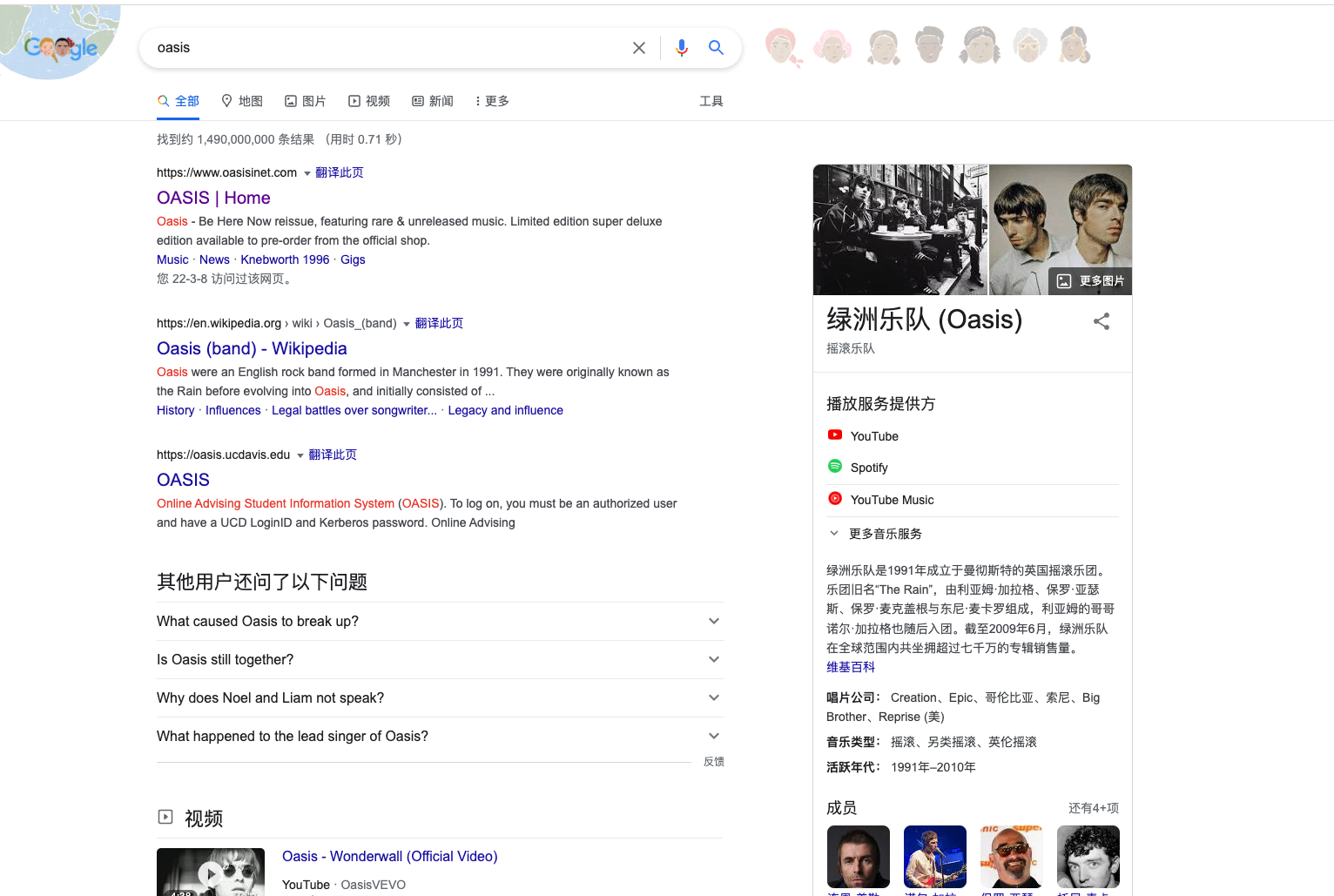Click the '1991年–2010年' active years value
The width and height of the screenshot is (1334, 896).
click(x=933, y=767)
